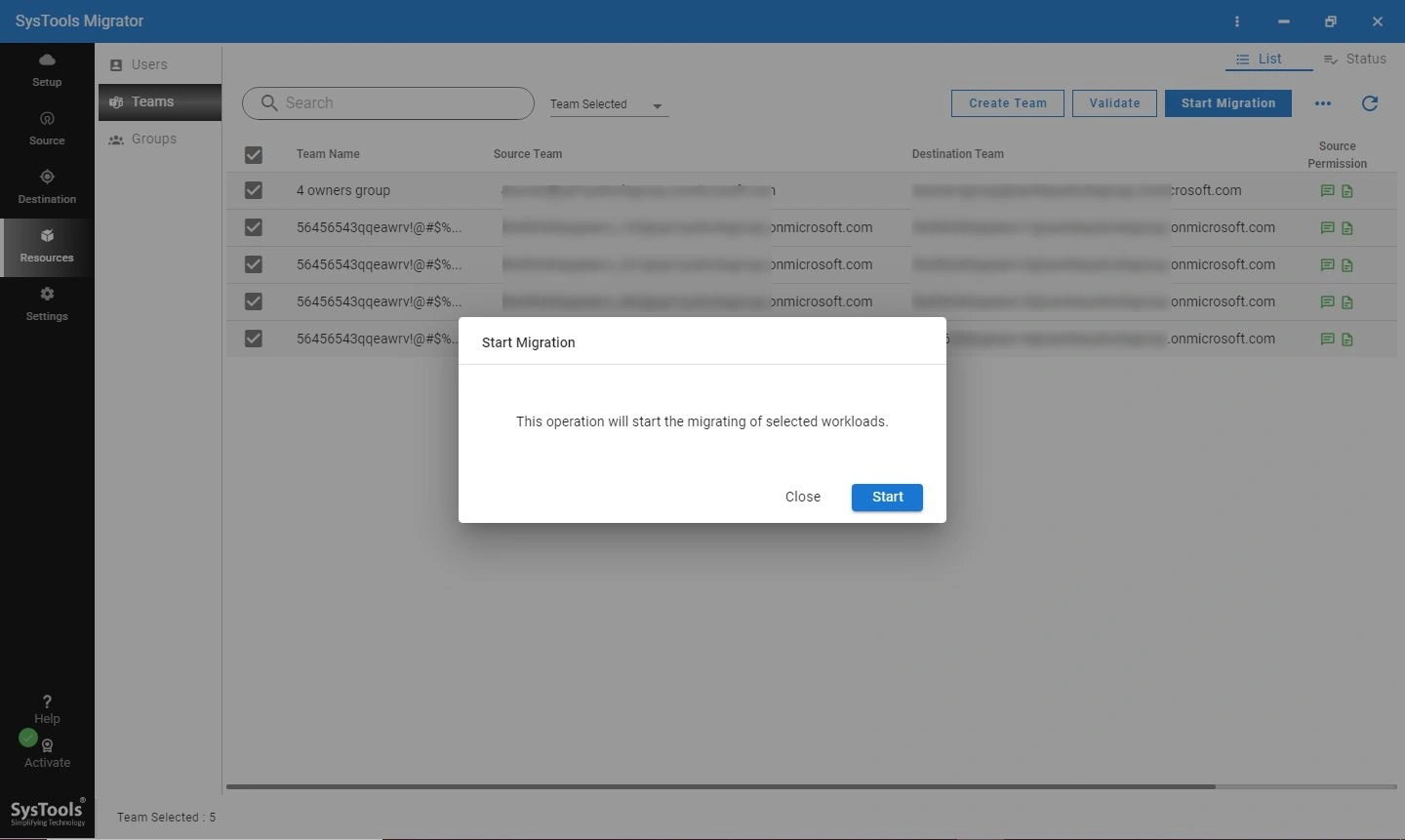Open the Destination sidebar section

[47, 187]
